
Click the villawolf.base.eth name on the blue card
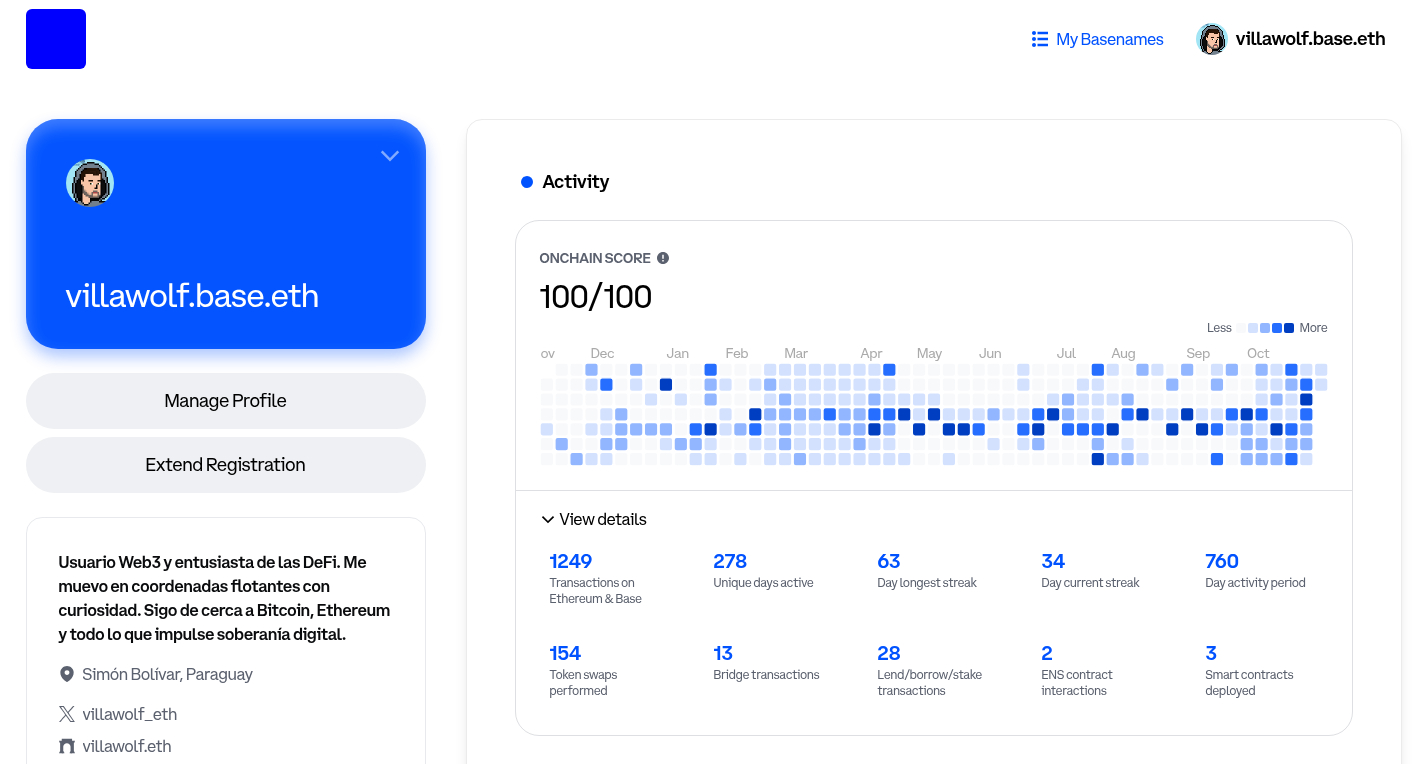[192, 296]
